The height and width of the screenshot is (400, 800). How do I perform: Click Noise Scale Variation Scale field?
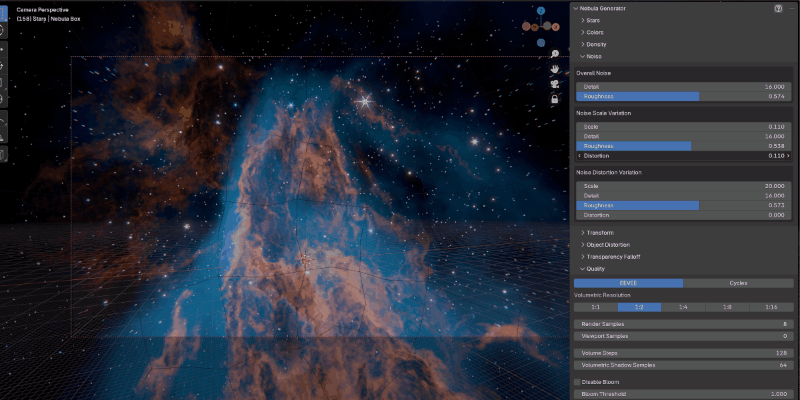[x=684, y=127]
